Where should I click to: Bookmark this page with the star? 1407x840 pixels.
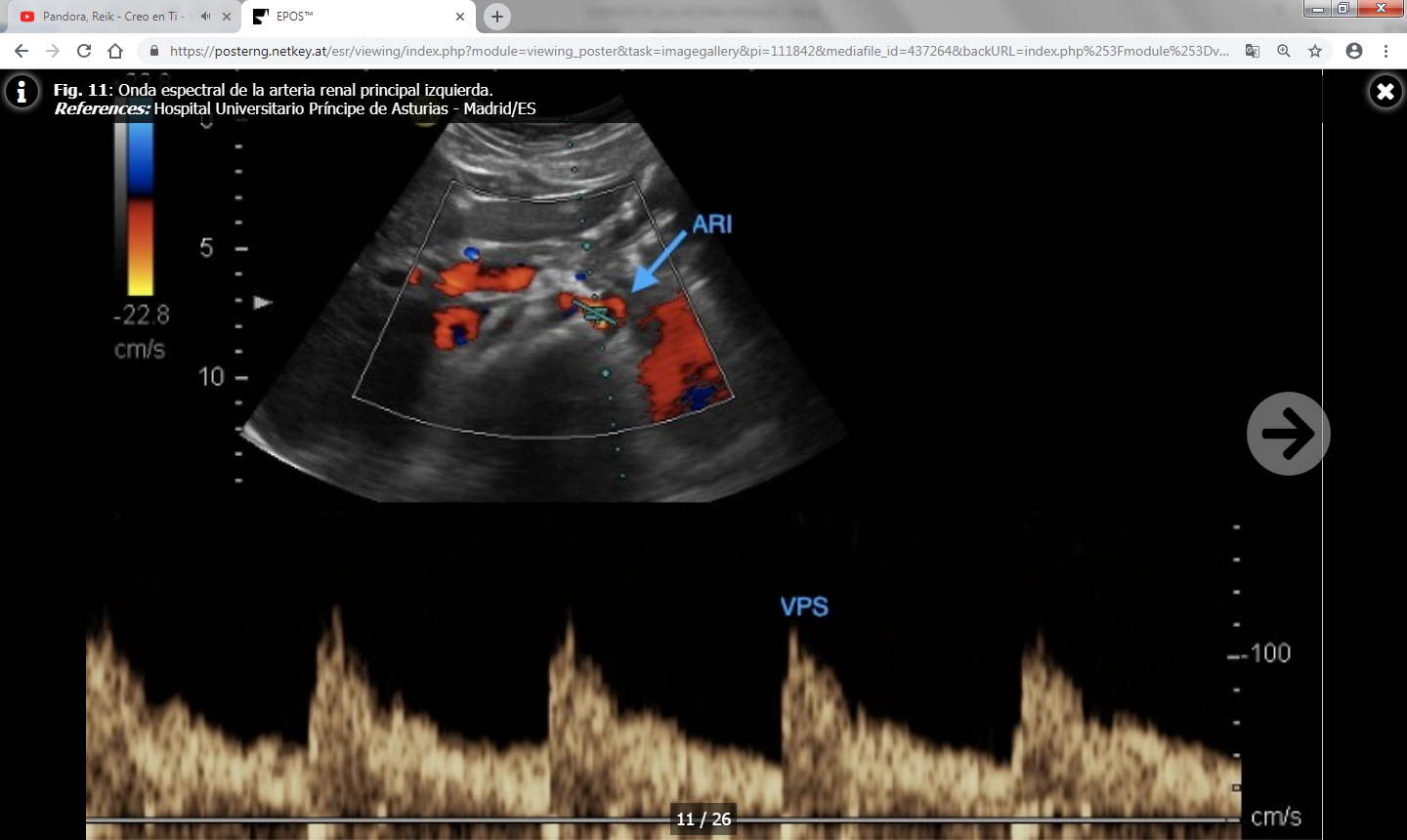pyautogui.click(x=1315, y=51)
